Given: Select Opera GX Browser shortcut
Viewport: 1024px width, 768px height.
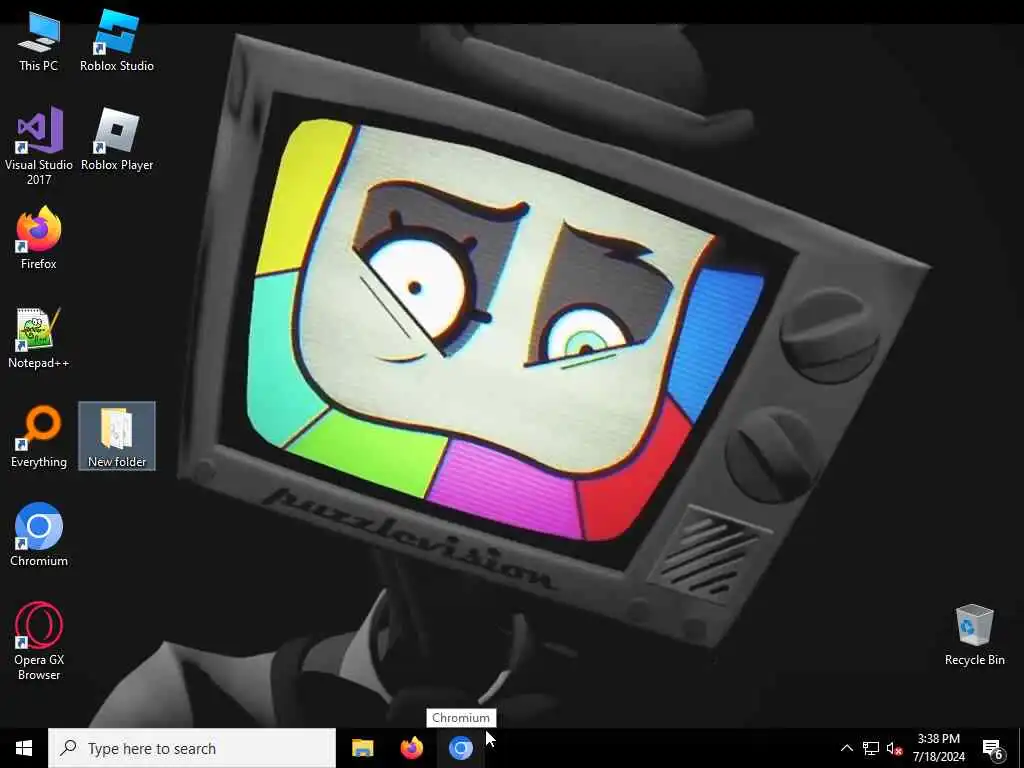Looking at the screenshot, I should (x=39, y=641).
